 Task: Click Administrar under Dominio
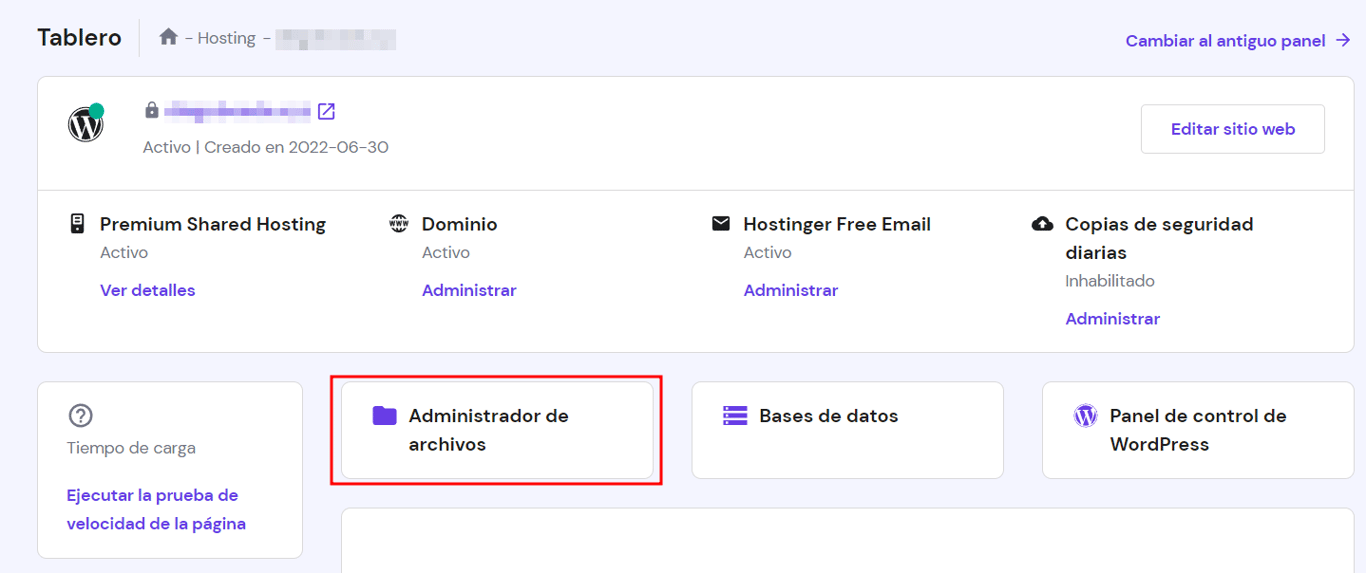[469, 290]
